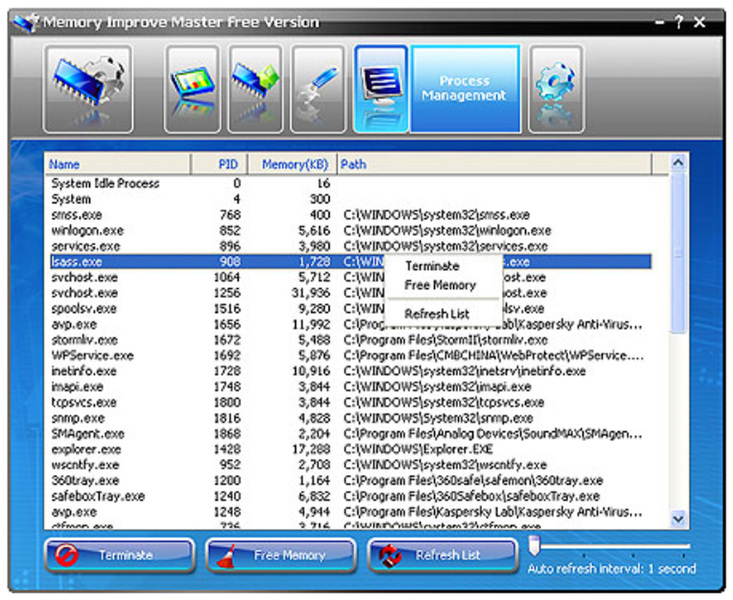Select the wscntfy.exe row
The width and height of the screenshot is (733, 600).
[351, 465]
